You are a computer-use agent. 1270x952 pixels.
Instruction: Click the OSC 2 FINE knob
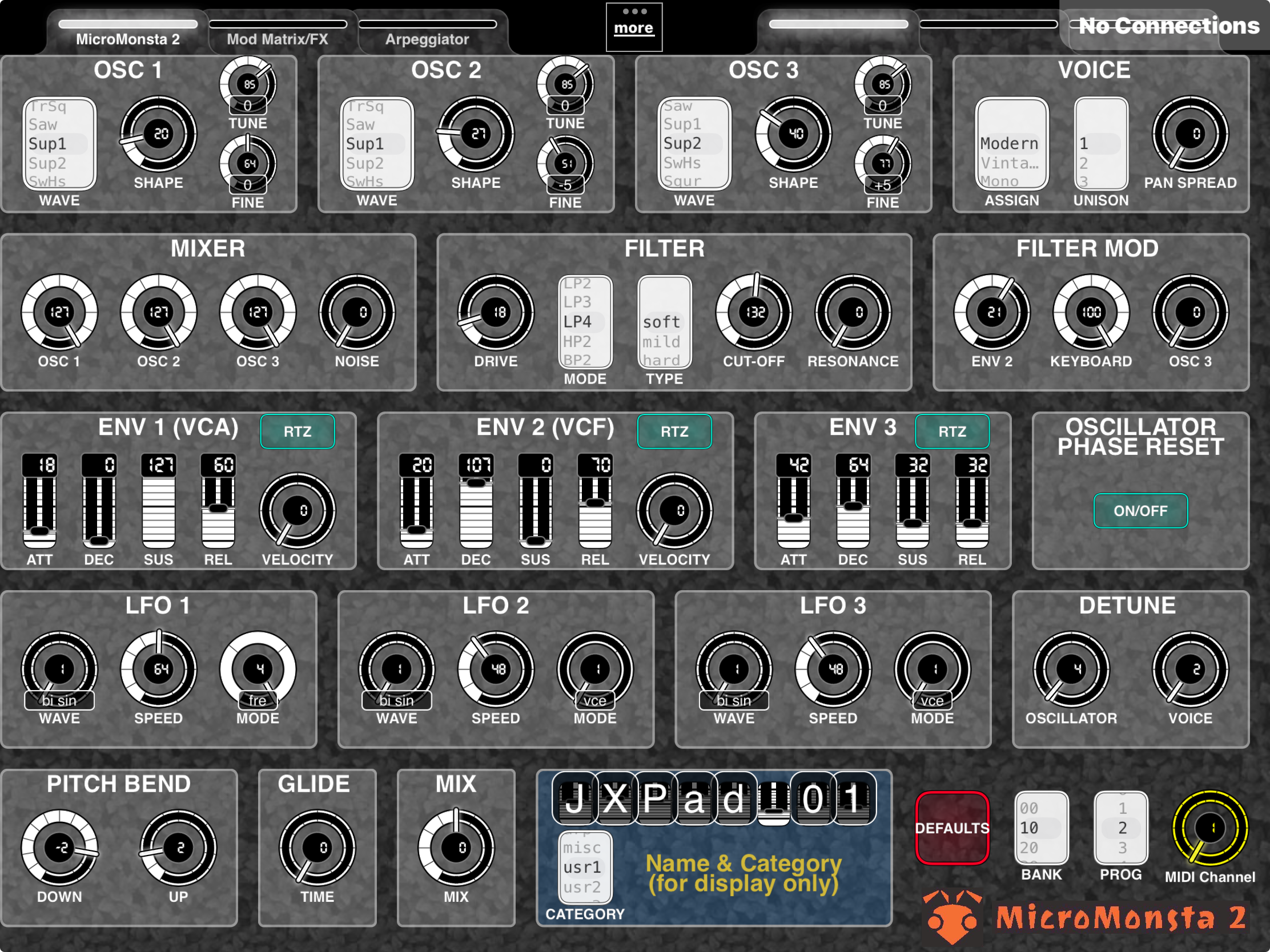click(565, 164)
